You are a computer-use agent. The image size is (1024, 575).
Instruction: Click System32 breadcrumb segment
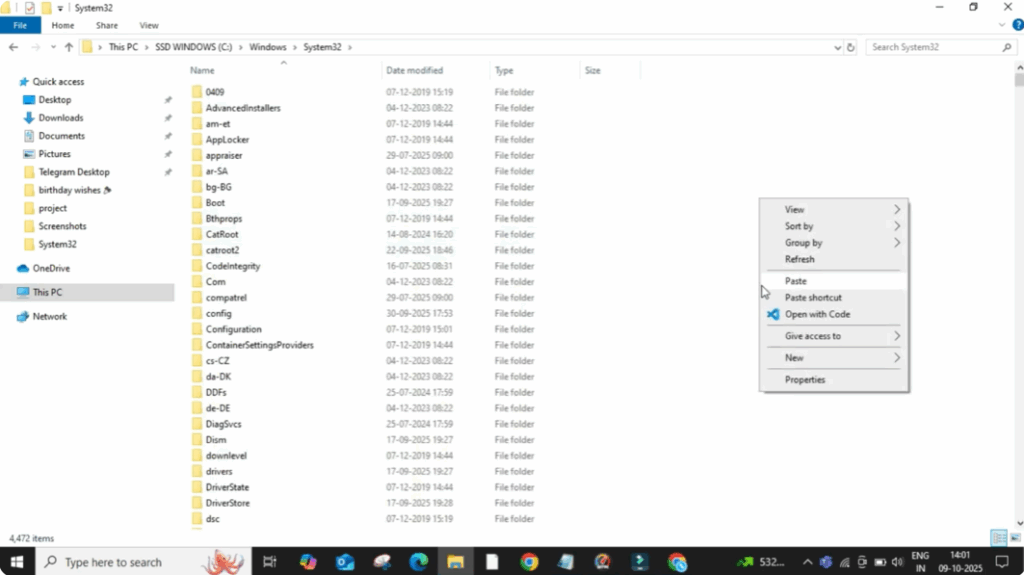point(322,47)
